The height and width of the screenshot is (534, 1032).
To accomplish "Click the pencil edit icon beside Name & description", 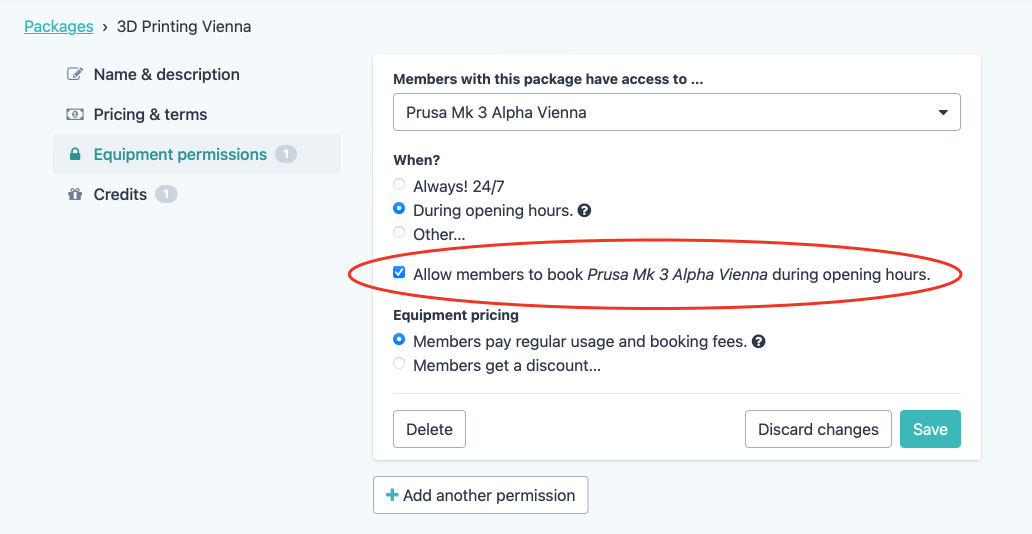I will [x=74, y=75].
